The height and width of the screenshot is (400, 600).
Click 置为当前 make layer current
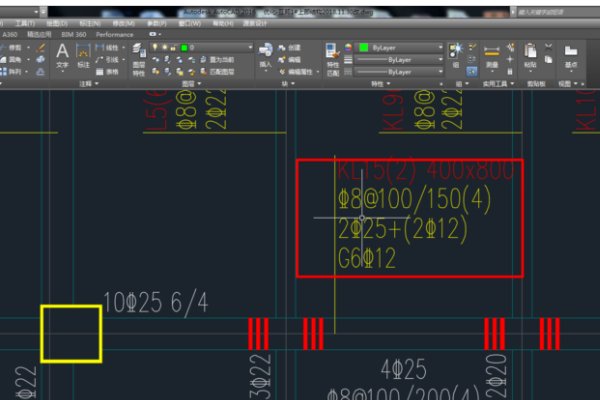tap(217, 60)
